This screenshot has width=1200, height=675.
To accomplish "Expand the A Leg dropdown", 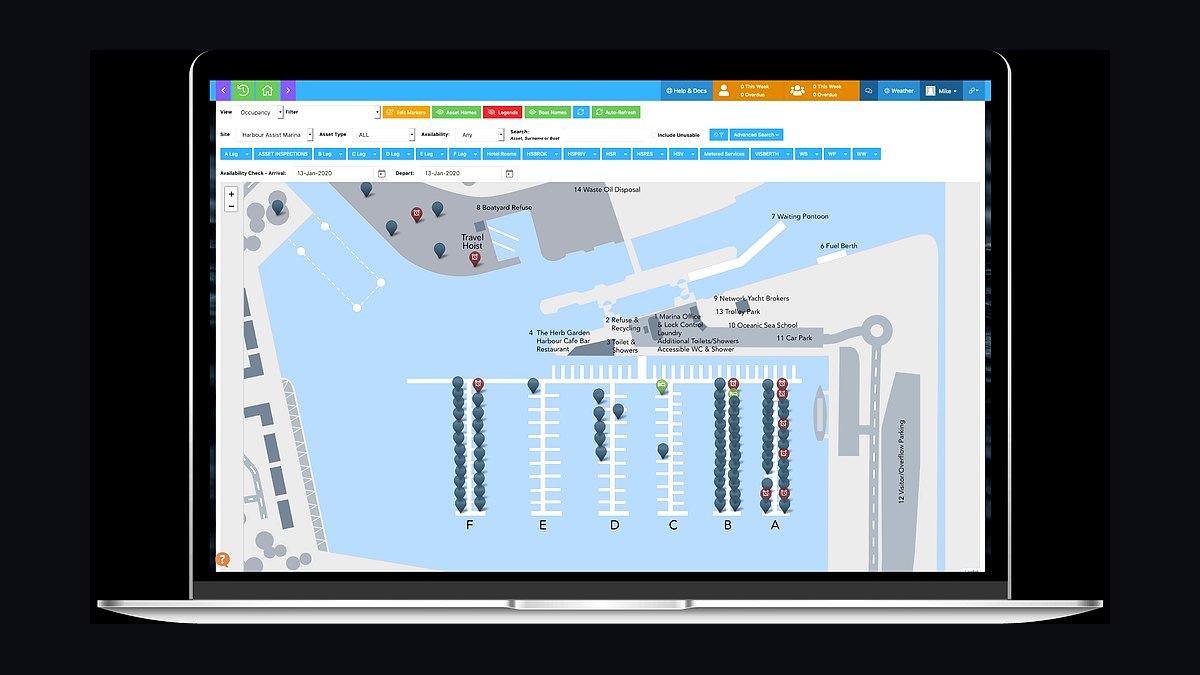I will point(236,154).
